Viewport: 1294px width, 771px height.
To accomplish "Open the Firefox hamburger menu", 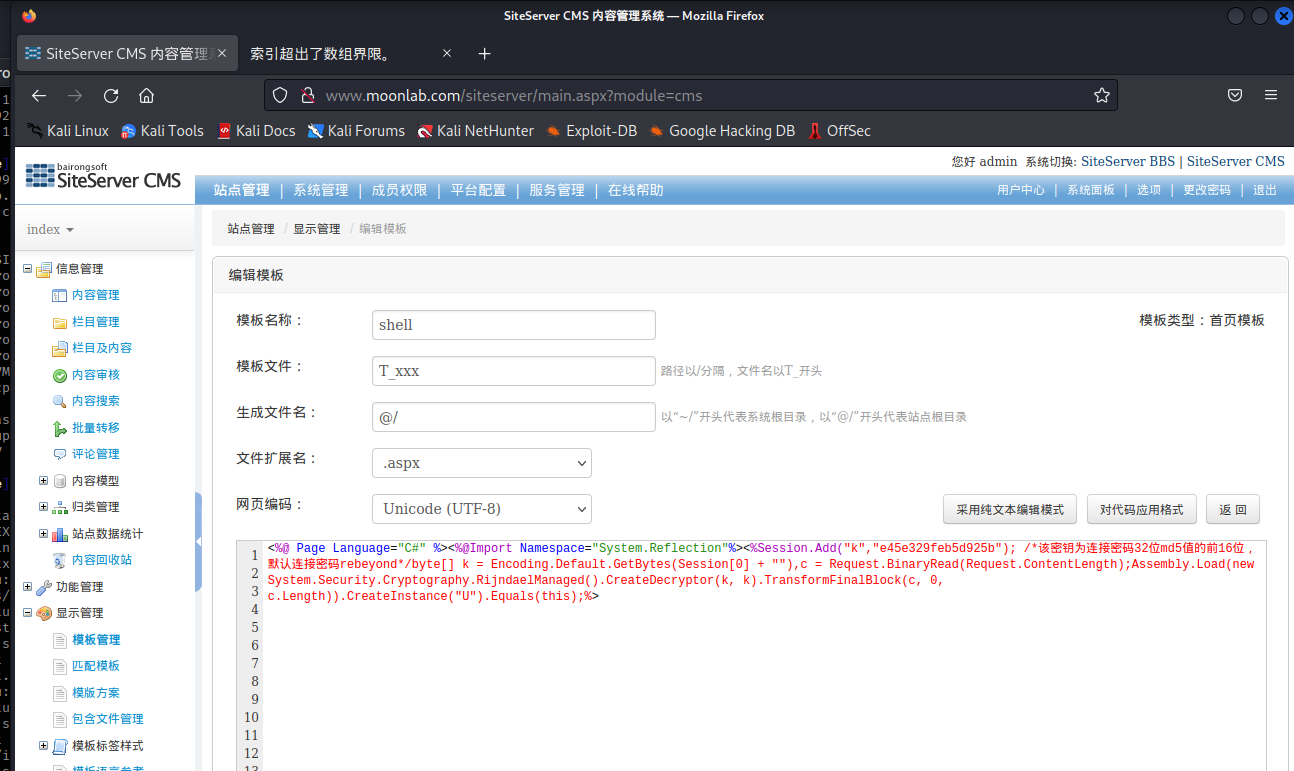I will pyautogui.click(x=1271, y=95).
